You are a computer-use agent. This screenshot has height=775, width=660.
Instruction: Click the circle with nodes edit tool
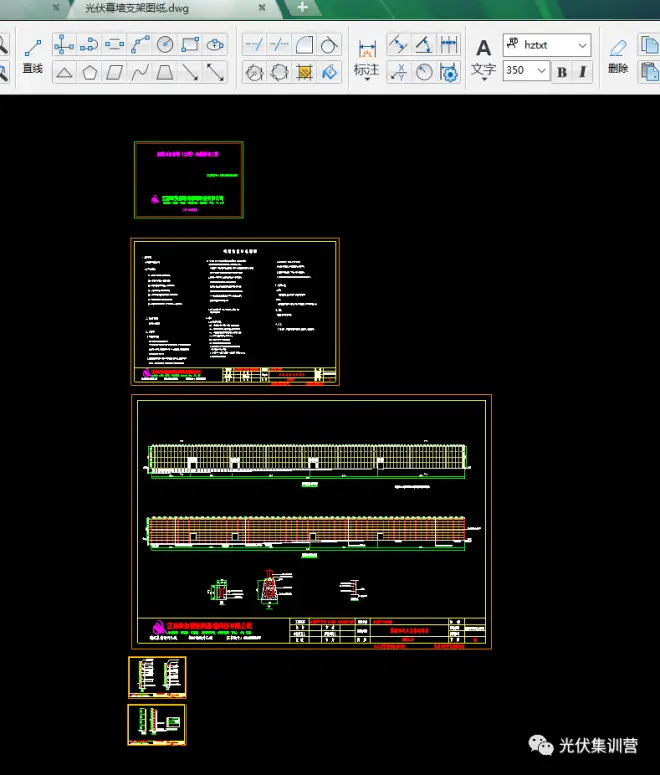[x=254, y=73]
